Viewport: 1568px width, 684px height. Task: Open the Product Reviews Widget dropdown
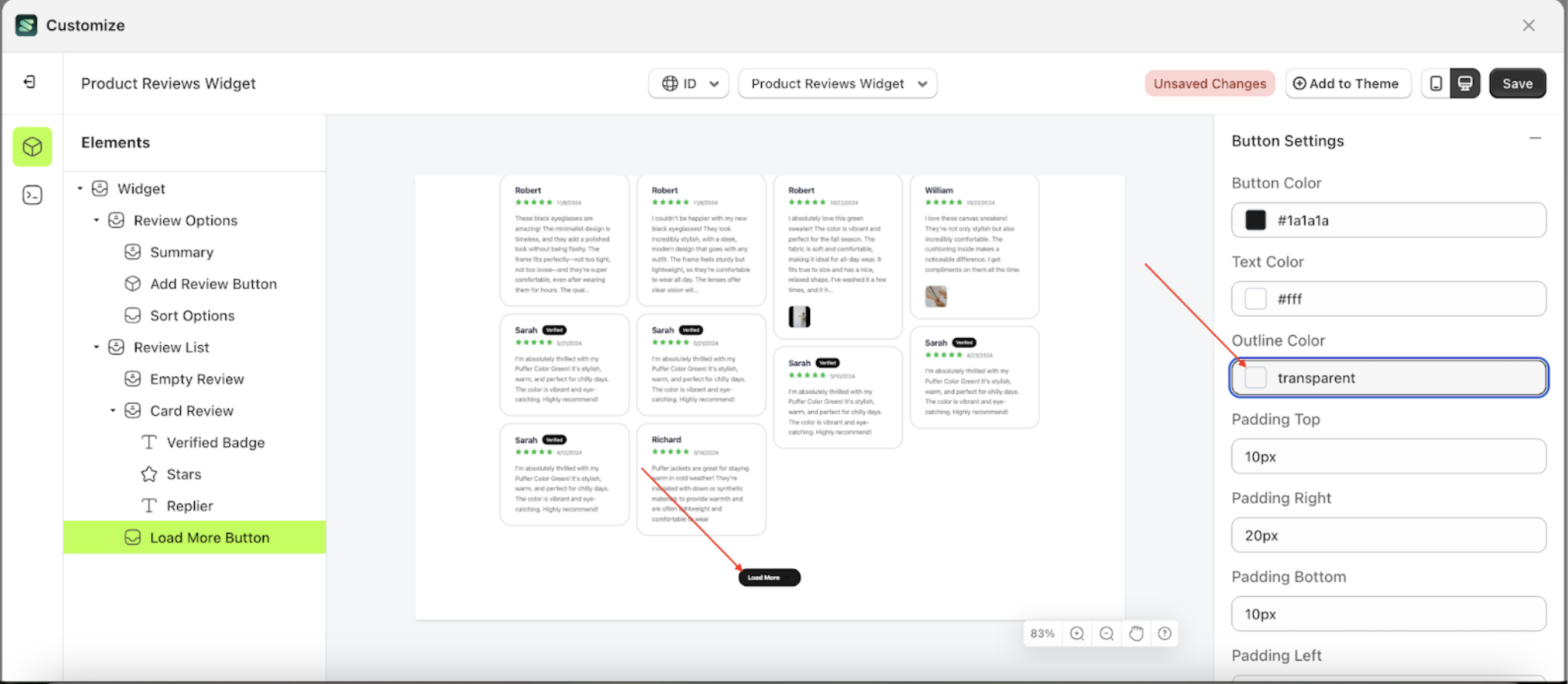pos(838,84)
